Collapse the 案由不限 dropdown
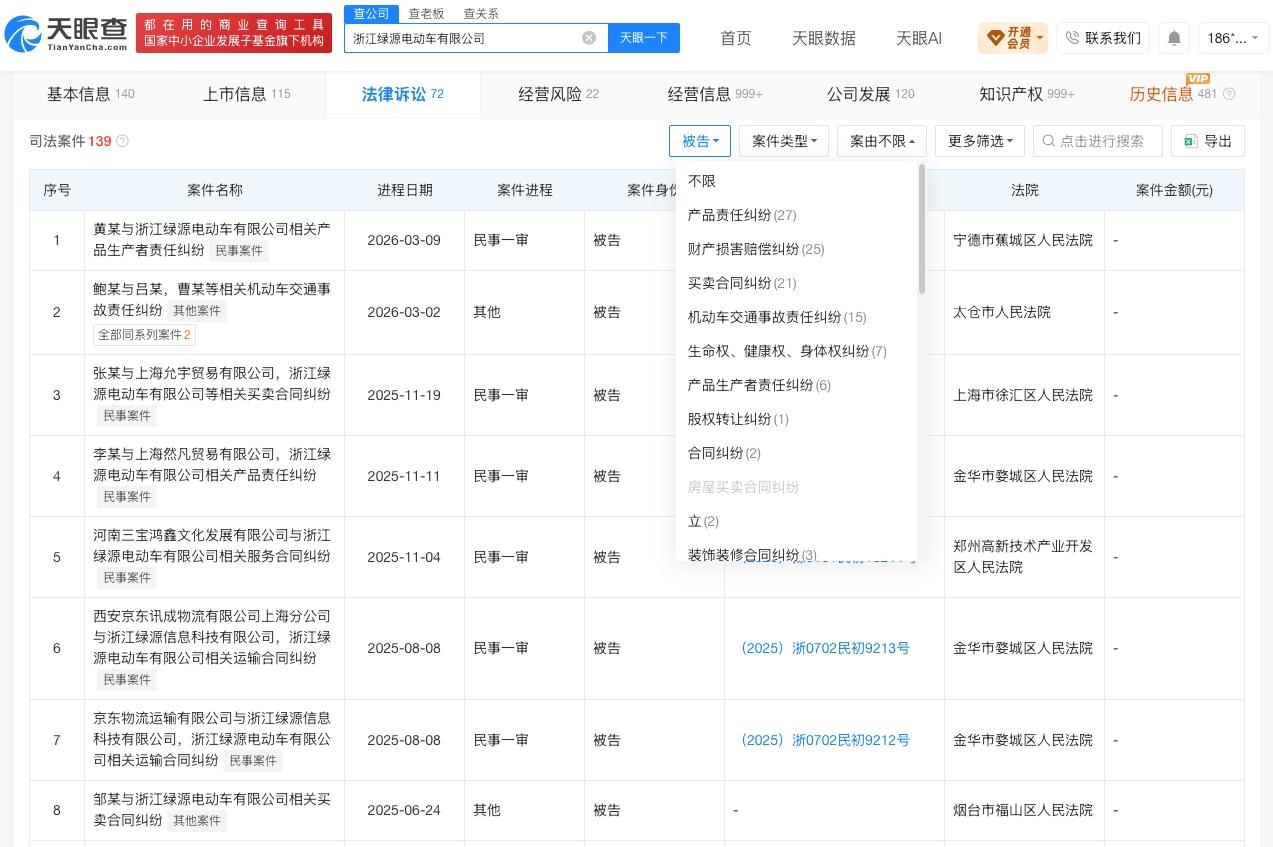 click(882, 141)
